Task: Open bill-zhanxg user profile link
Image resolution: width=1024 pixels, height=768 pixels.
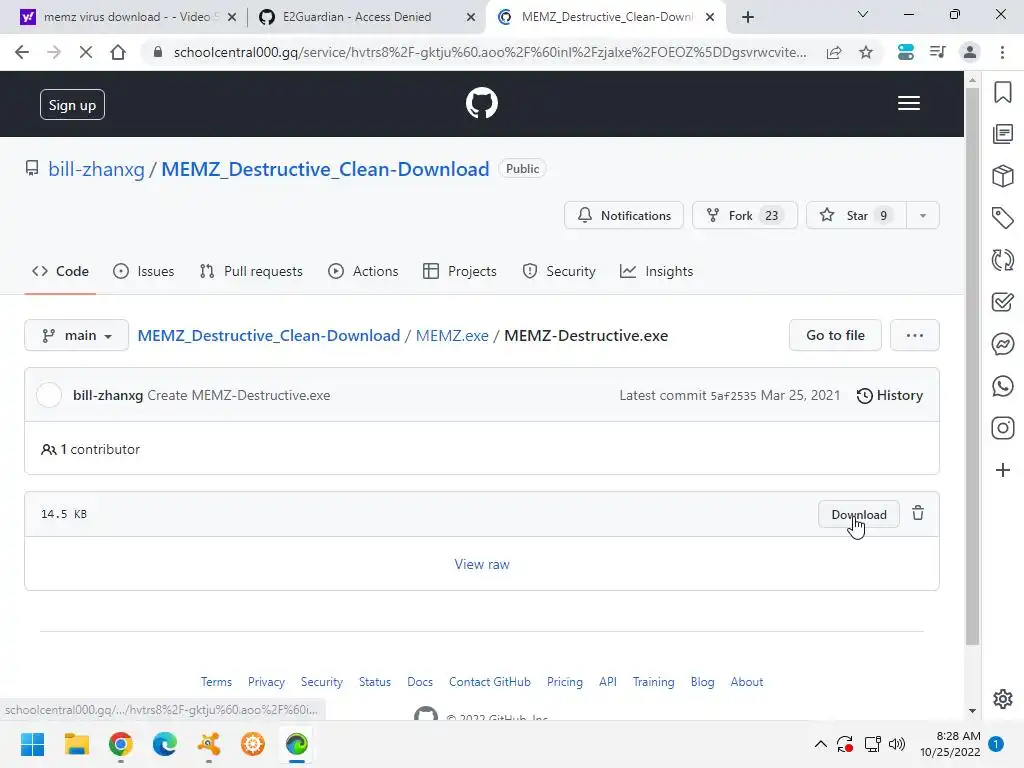Action: (x=96, y=169)
